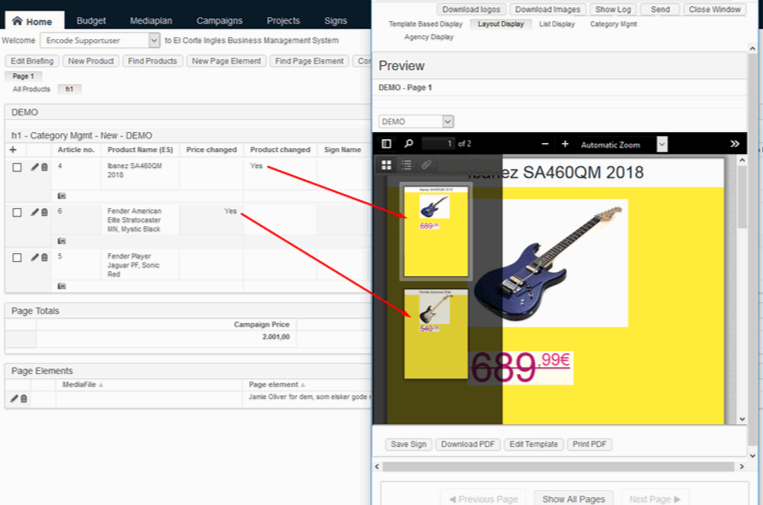This screenshot has width=763, height=505.
Task: Select the h1 product filter tab
Action: (x=69, y=89)
